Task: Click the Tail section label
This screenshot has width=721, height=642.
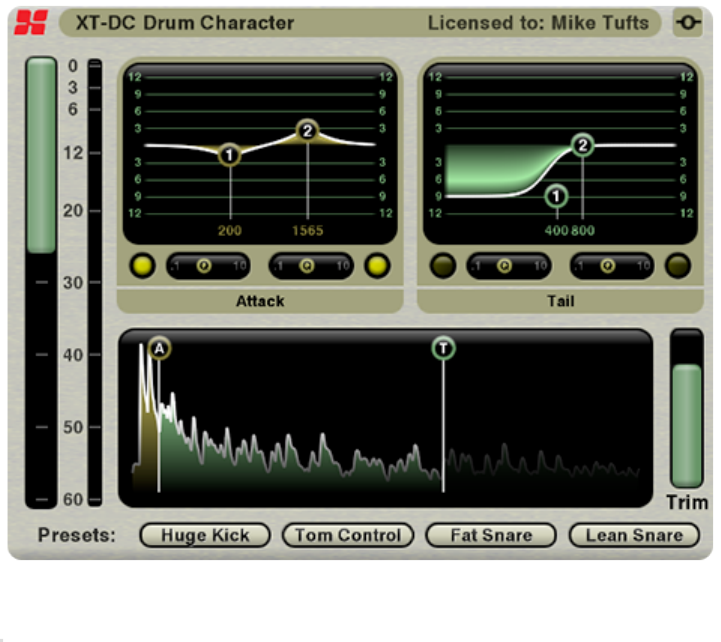Action: coord(561,301)
